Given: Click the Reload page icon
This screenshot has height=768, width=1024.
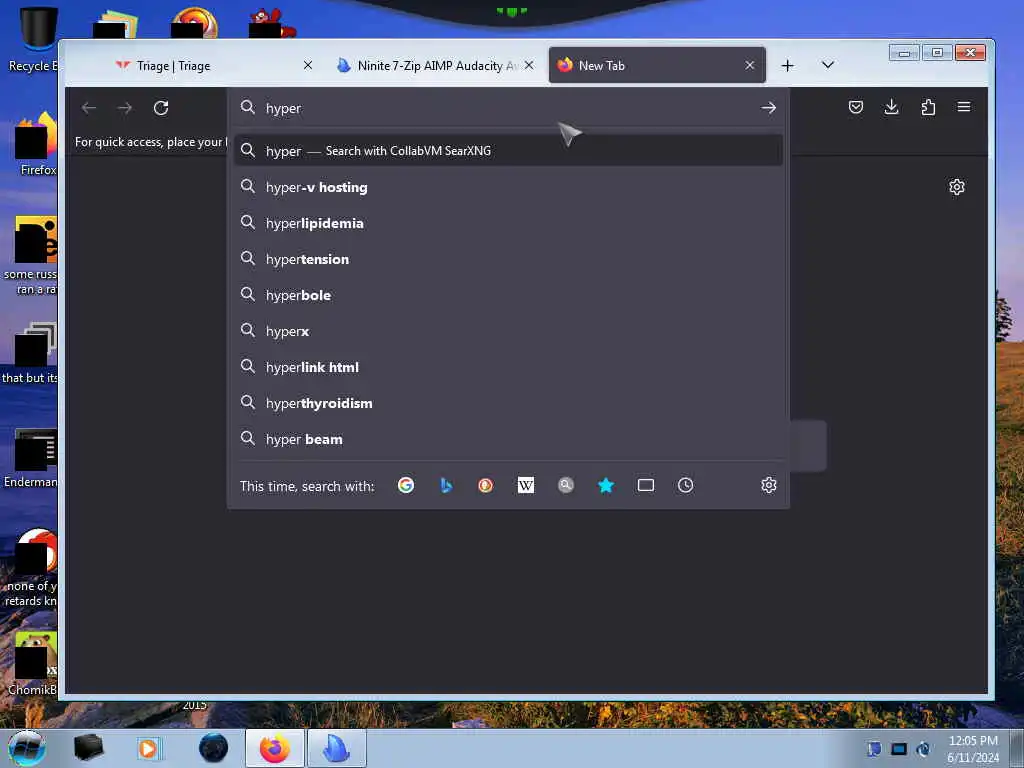Looking at the screenshot, I should pyautogui.click(x=161, y=108).
